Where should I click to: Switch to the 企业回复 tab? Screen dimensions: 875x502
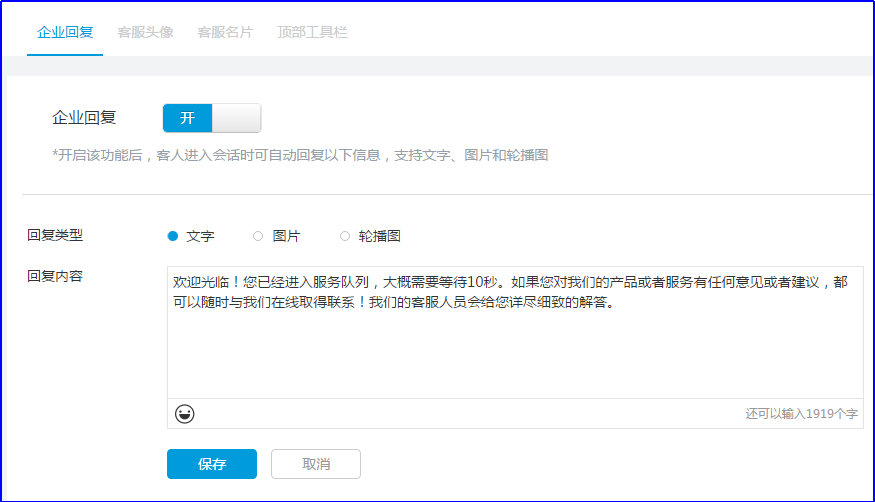click(x=65, y=32)
